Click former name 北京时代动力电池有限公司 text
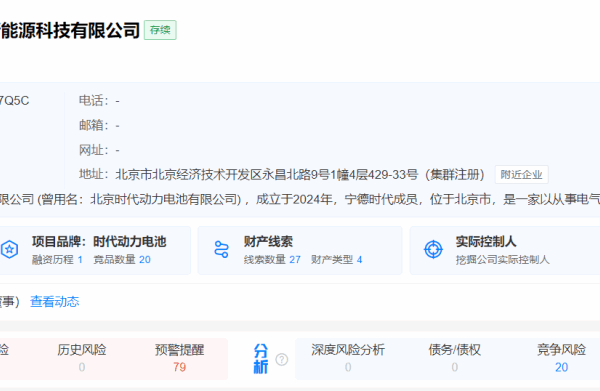Viewport: 600px width, 391px height. tap(163, 199)
